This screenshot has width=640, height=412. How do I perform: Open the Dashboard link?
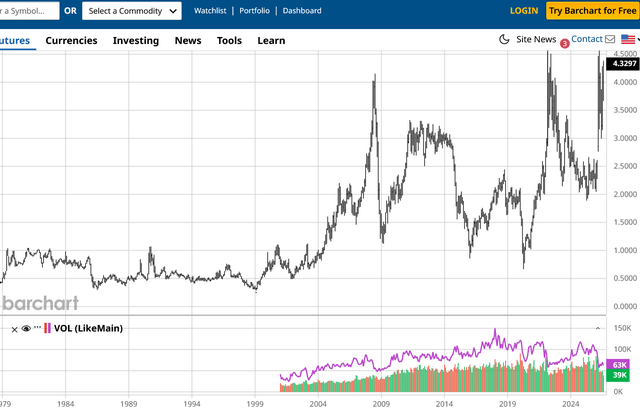(x=302, y=11)
